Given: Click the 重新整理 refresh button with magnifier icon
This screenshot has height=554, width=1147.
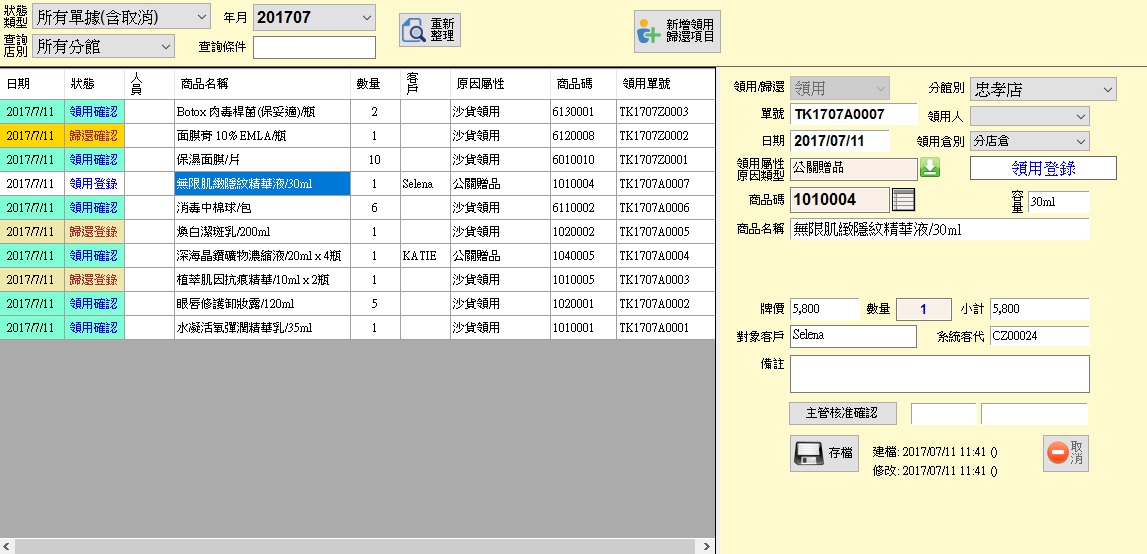Looking at the screenshot, I should (430, 31).
